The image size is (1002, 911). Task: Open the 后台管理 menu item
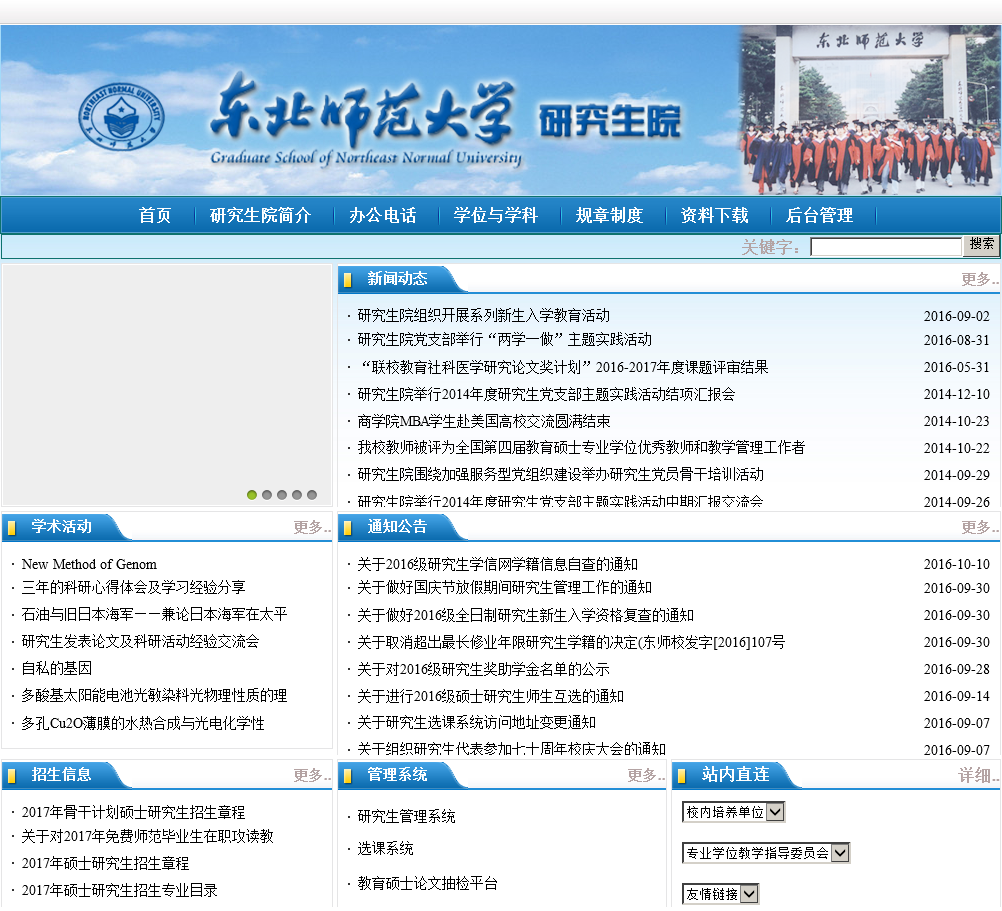(x=819, y=215)
